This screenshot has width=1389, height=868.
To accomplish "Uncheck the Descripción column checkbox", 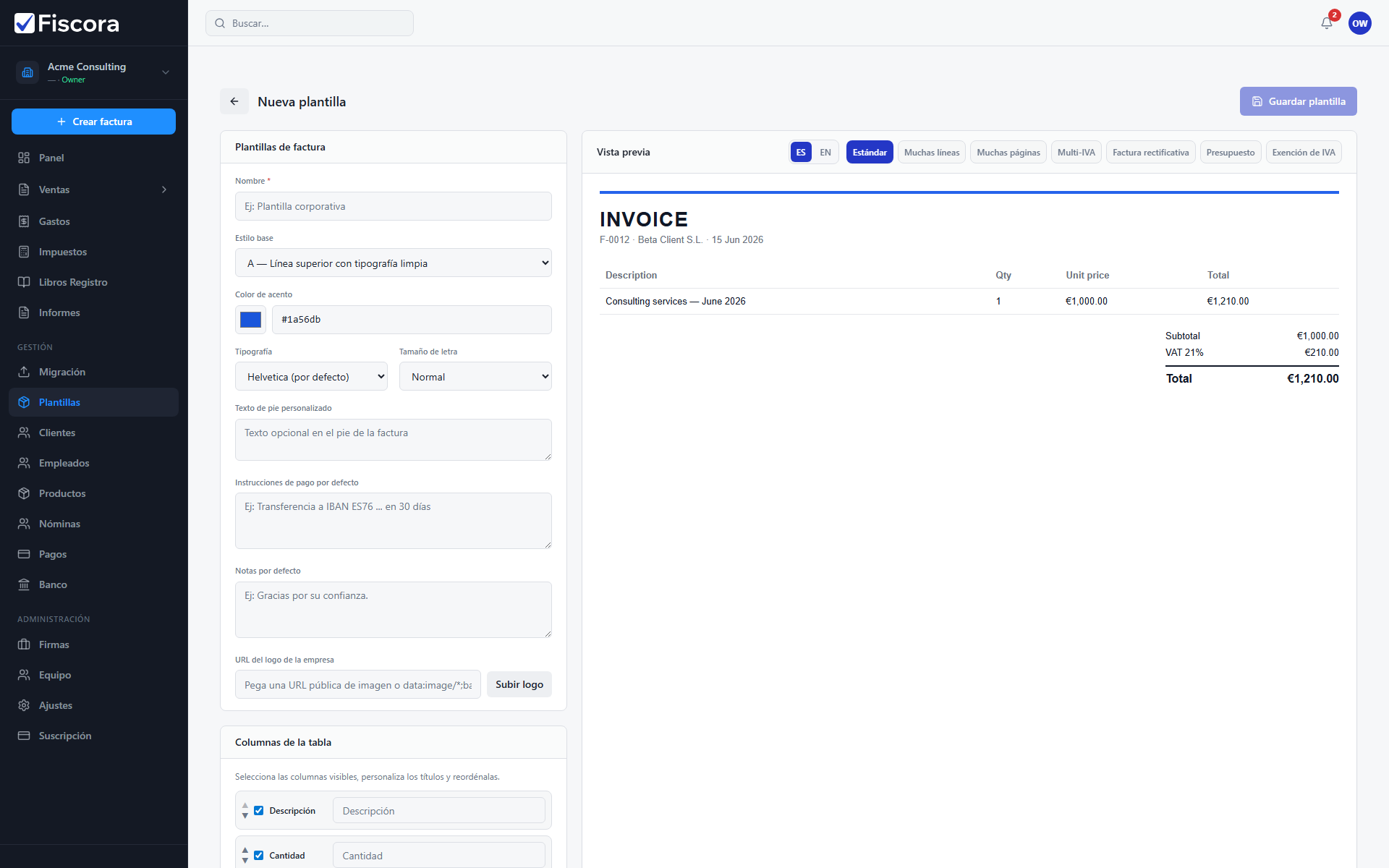I will [x=258, y=811].
